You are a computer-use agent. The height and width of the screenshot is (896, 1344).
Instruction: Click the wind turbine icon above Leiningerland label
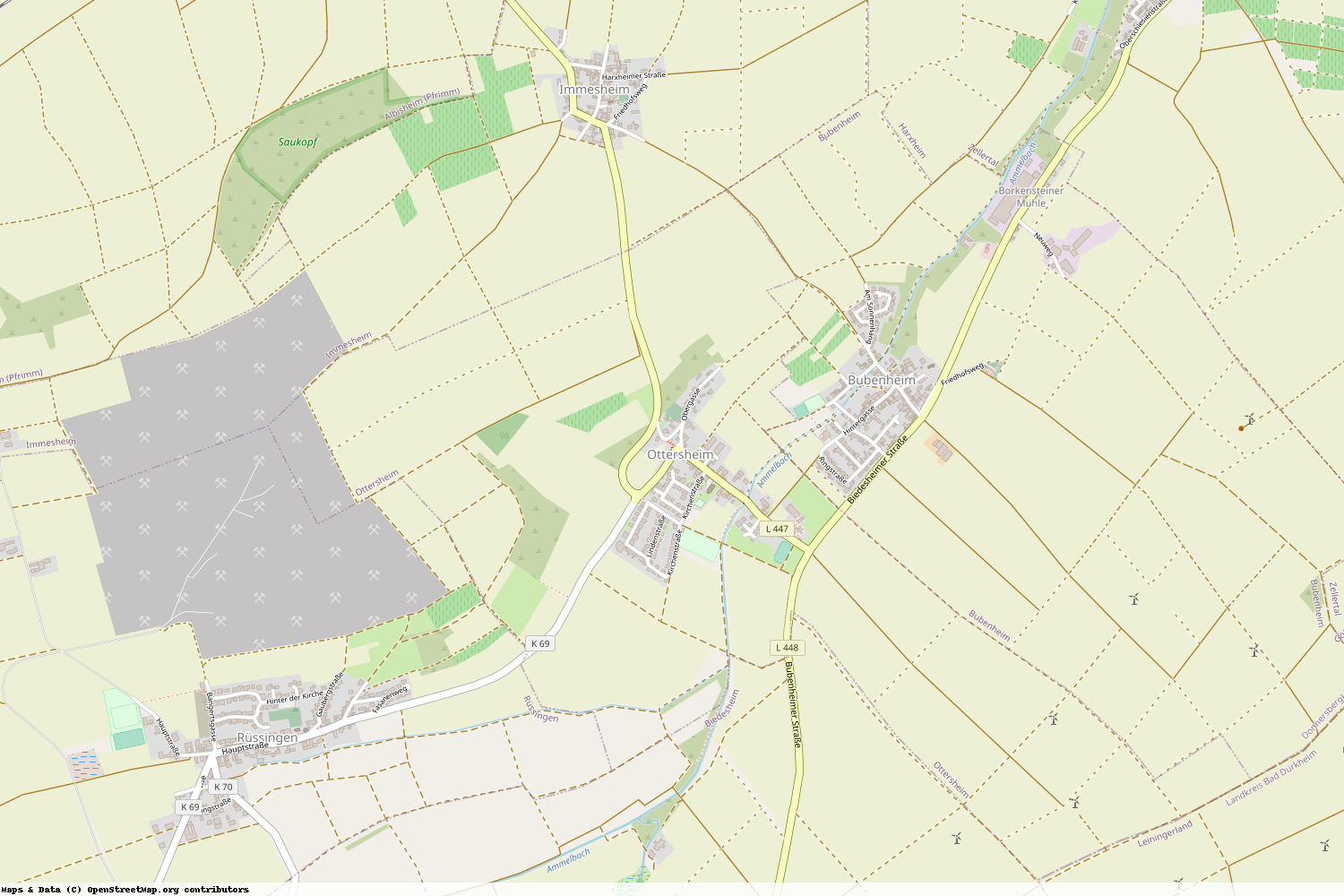coord(1075,802)
